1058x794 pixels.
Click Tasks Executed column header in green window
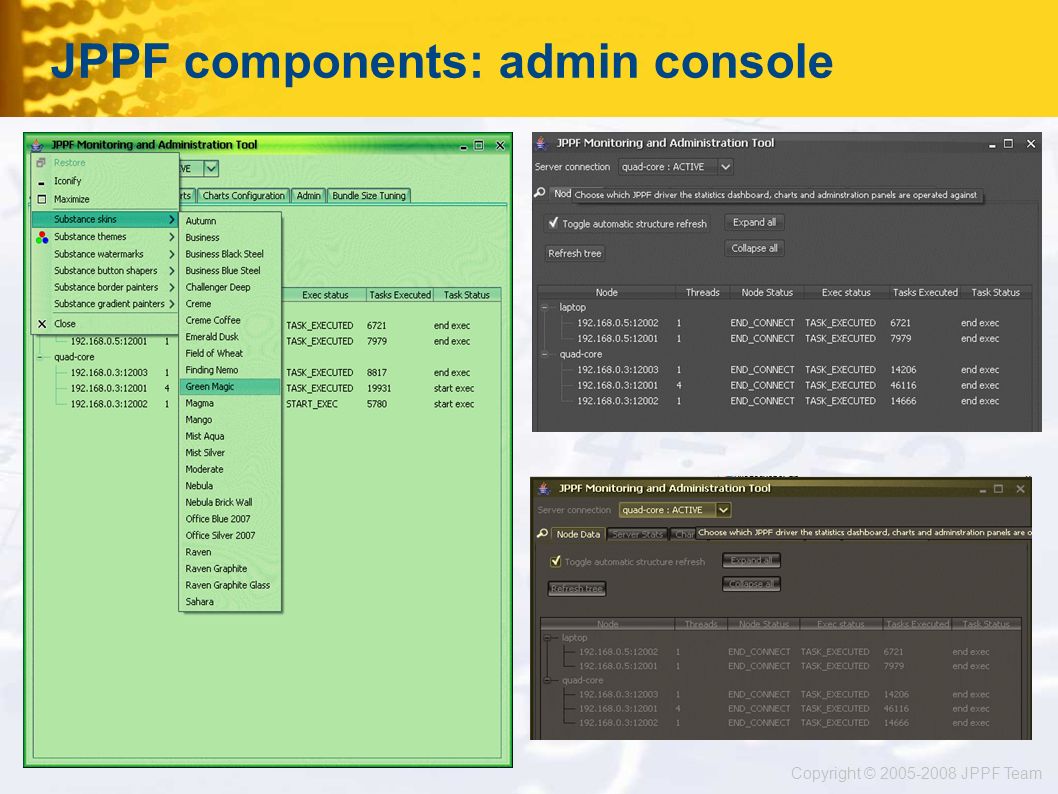point(399,295)
